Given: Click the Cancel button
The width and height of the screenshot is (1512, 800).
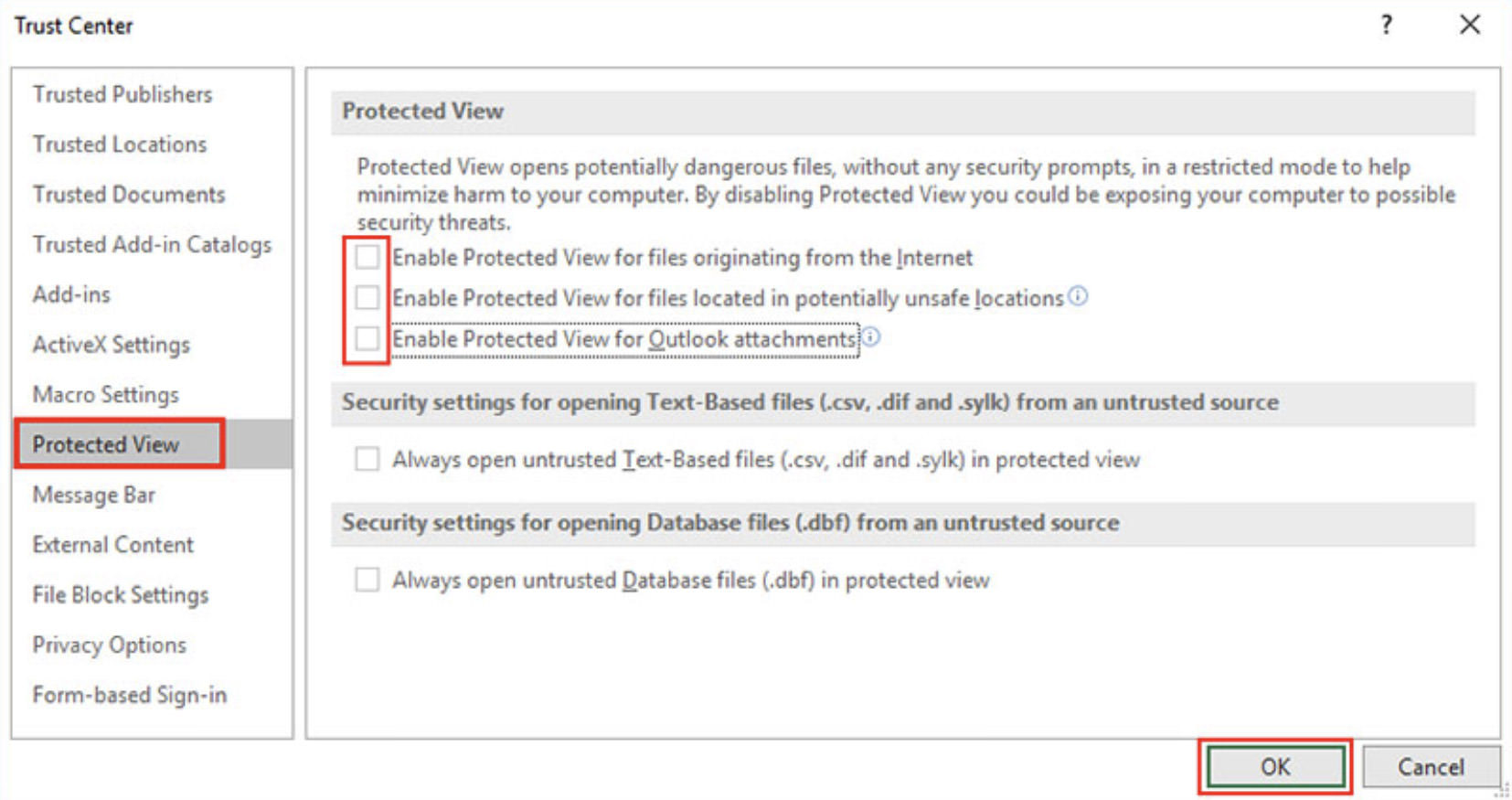Looking at the screenshot, I should tap(1431, 767).
